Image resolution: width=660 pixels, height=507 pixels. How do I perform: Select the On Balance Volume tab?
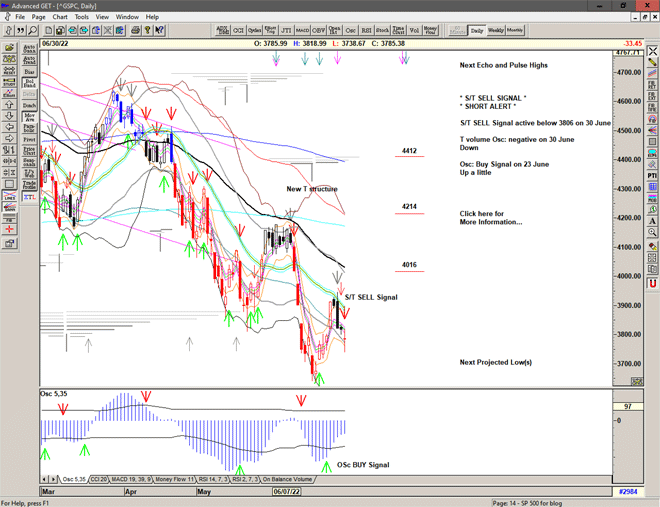(x=287, y=480)
